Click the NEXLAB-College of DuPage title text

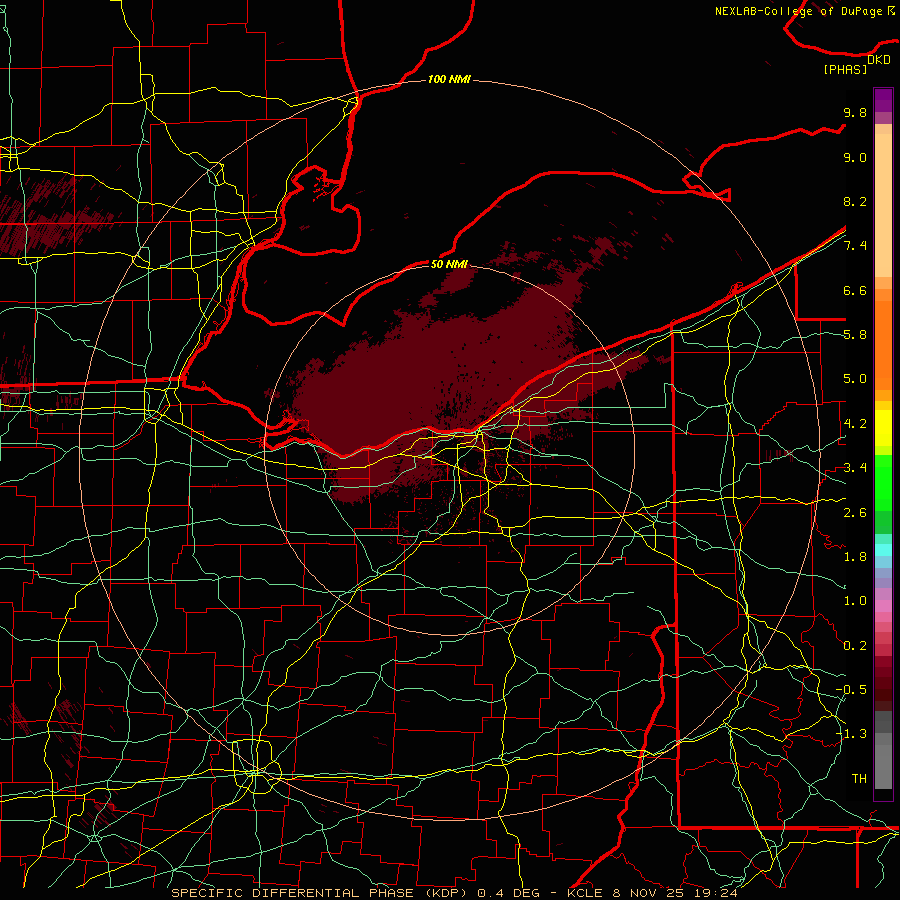[x=798, y=11]
